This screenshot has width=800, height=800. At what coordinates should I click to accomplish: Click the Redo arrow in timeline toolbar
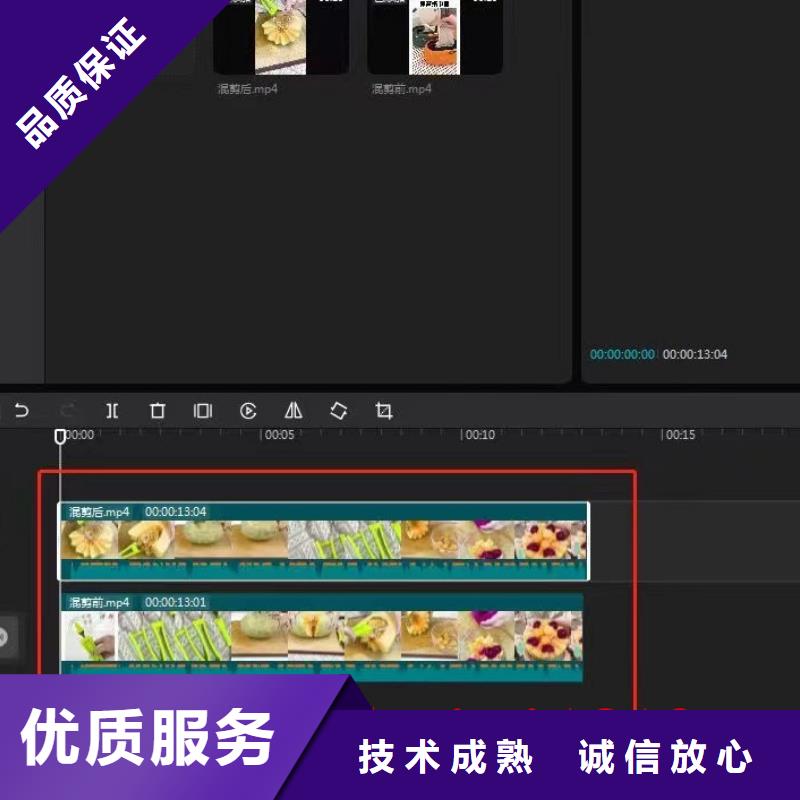67,411
